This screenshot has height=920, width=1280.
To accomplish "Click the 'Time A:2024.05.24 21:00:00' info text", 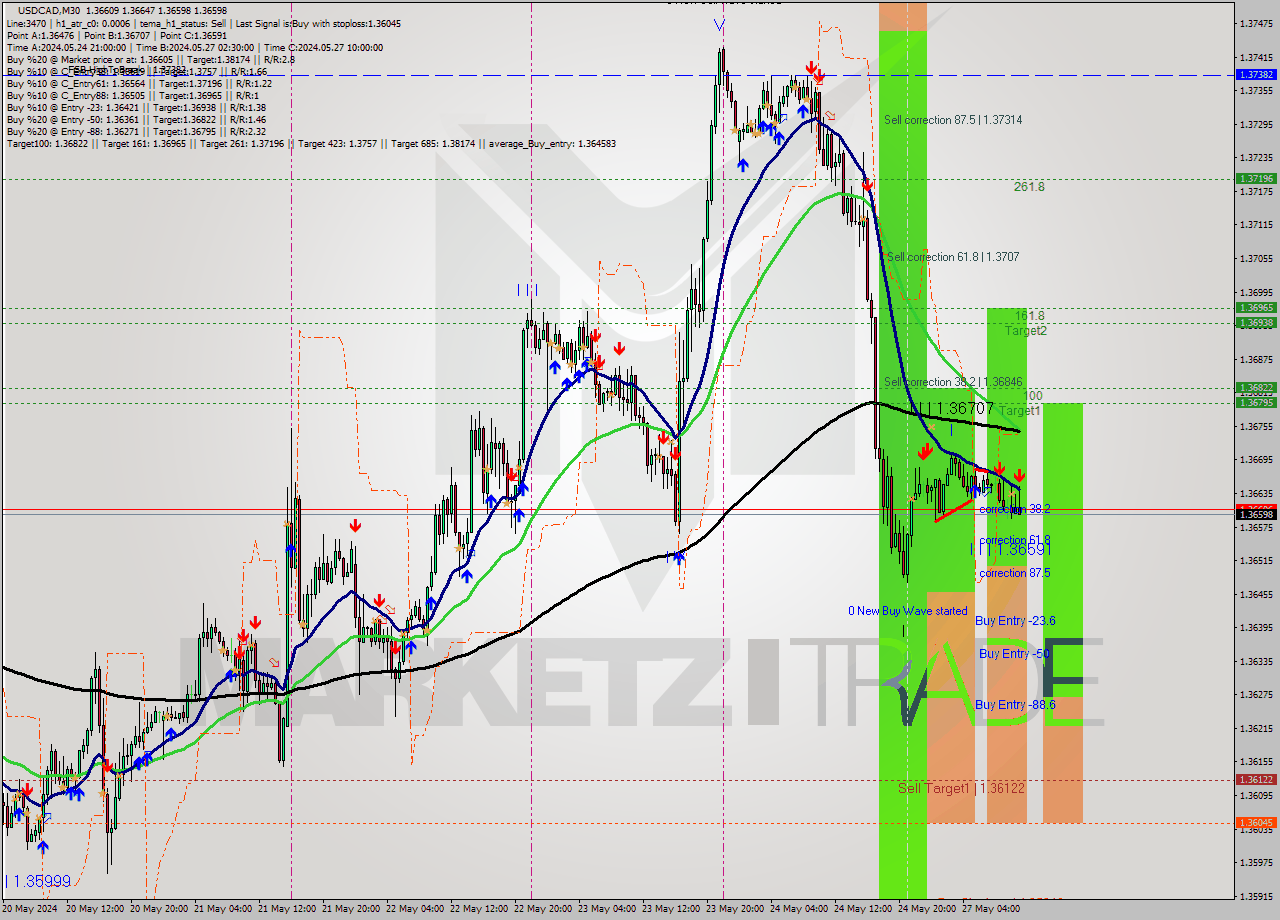I will click(x=66, y=47).
